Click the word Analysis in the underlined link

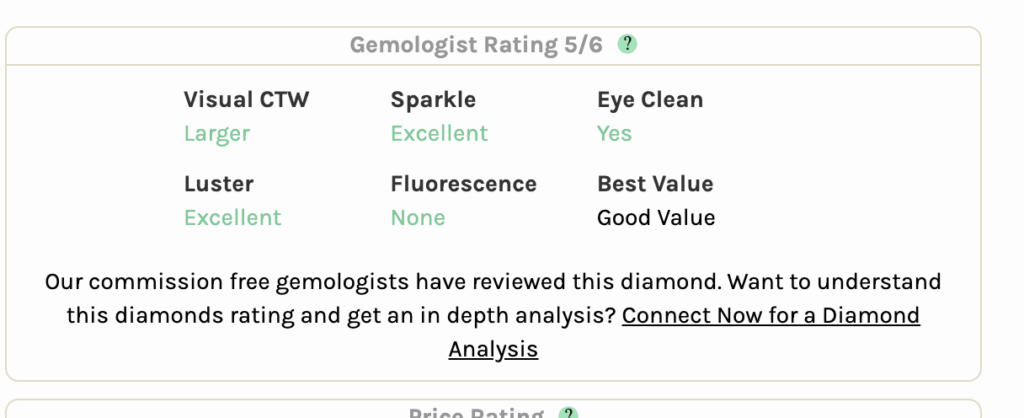493,349
